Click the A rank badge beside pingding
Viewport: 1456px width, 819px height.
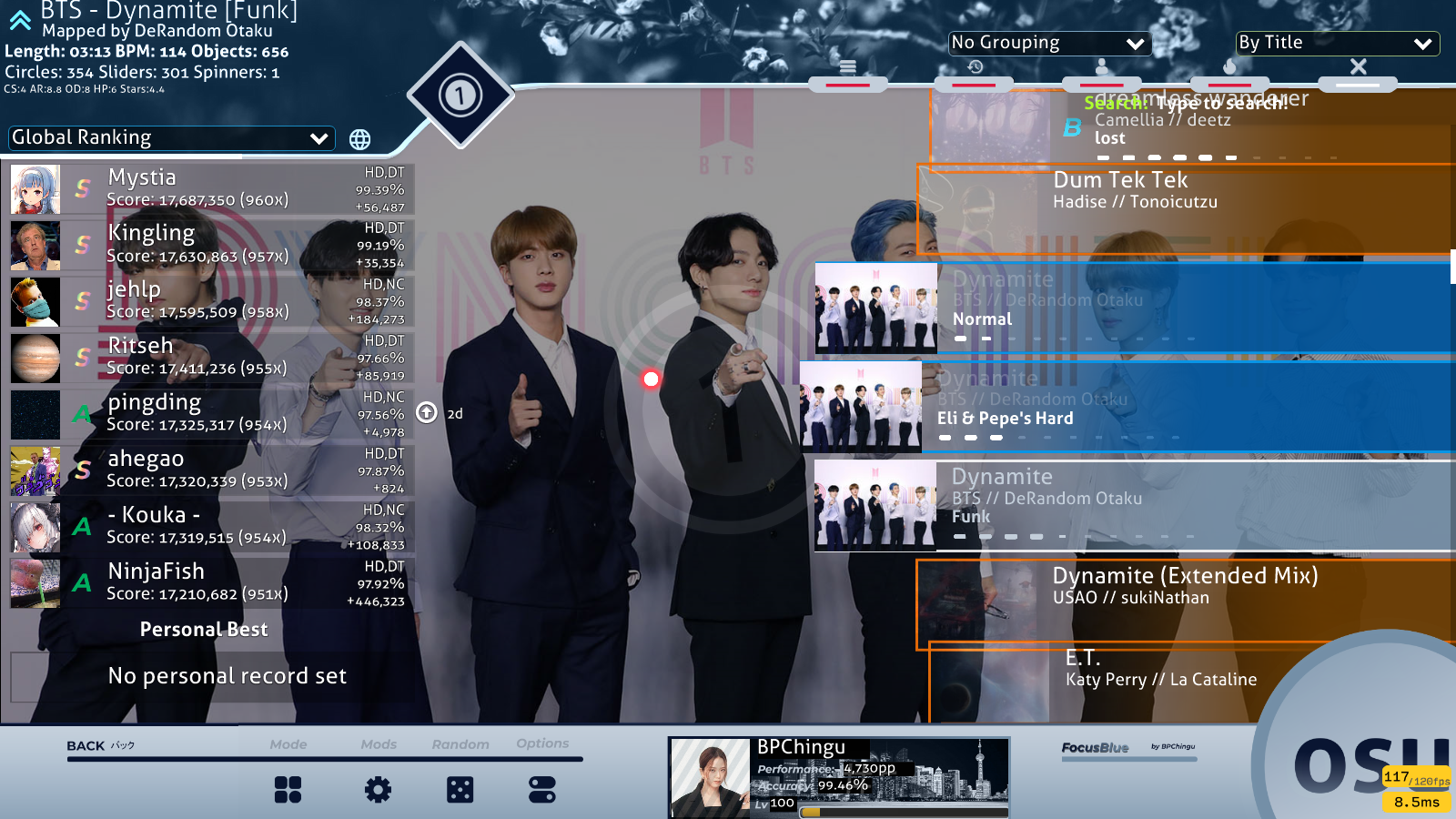click(83, 414)
